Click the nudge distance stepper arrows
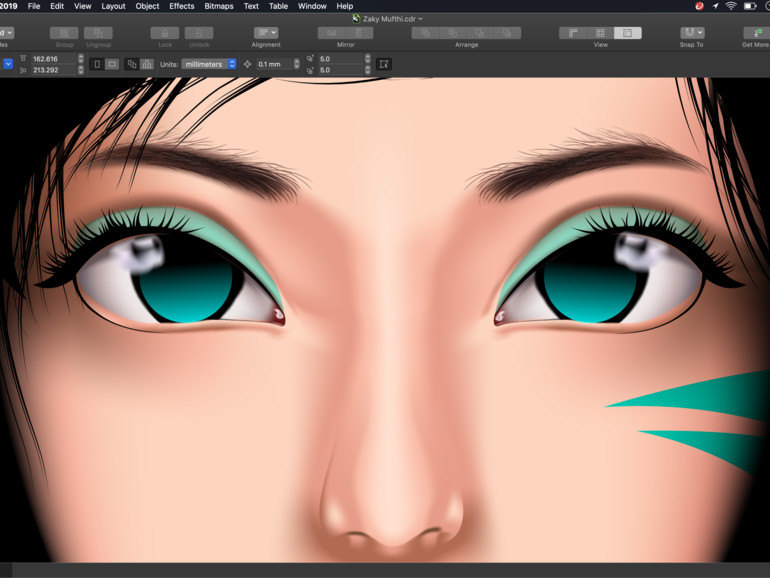The image size is (770, 578). coord(297,64)
